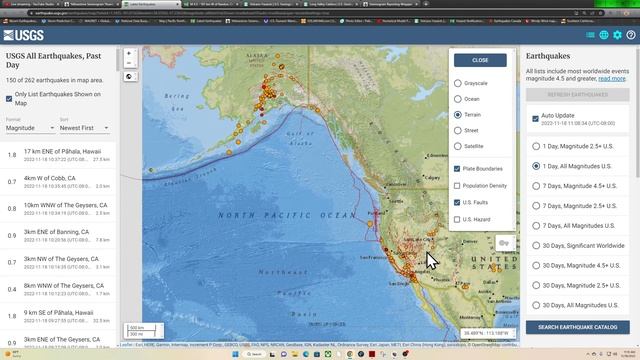Select the Ocean basemap option
Viewport: 640px width, 360px height.
(x=458, y=99)
